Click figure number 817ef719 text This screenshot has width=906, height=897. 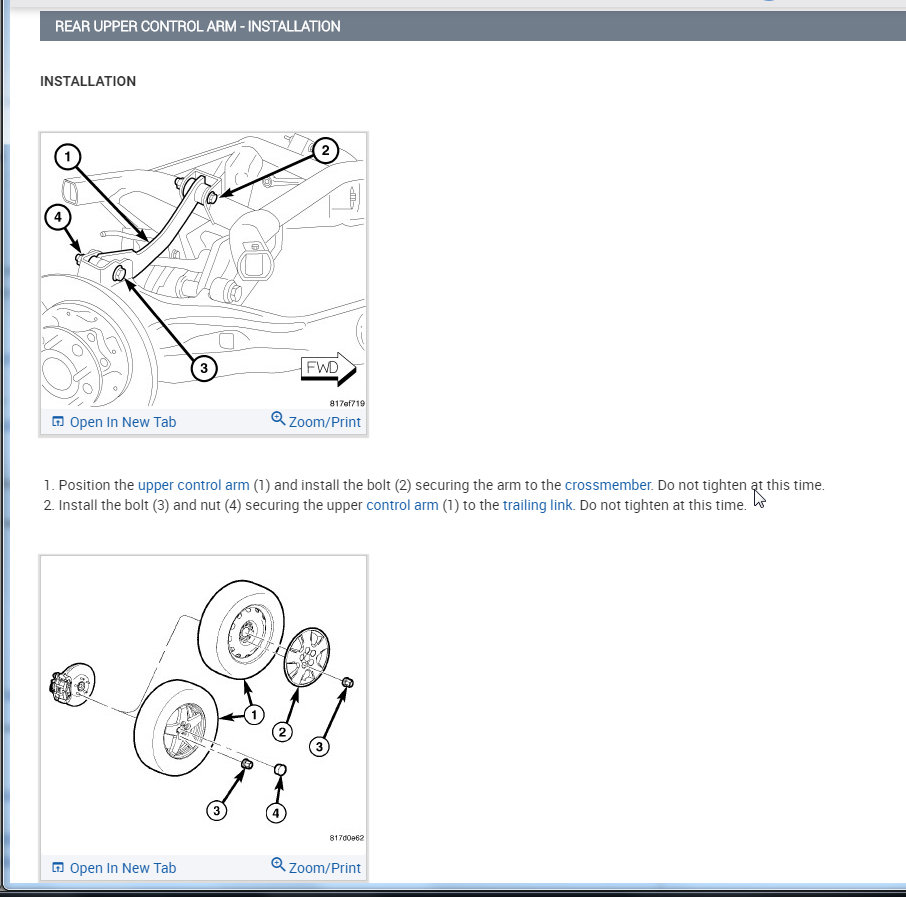347,403
